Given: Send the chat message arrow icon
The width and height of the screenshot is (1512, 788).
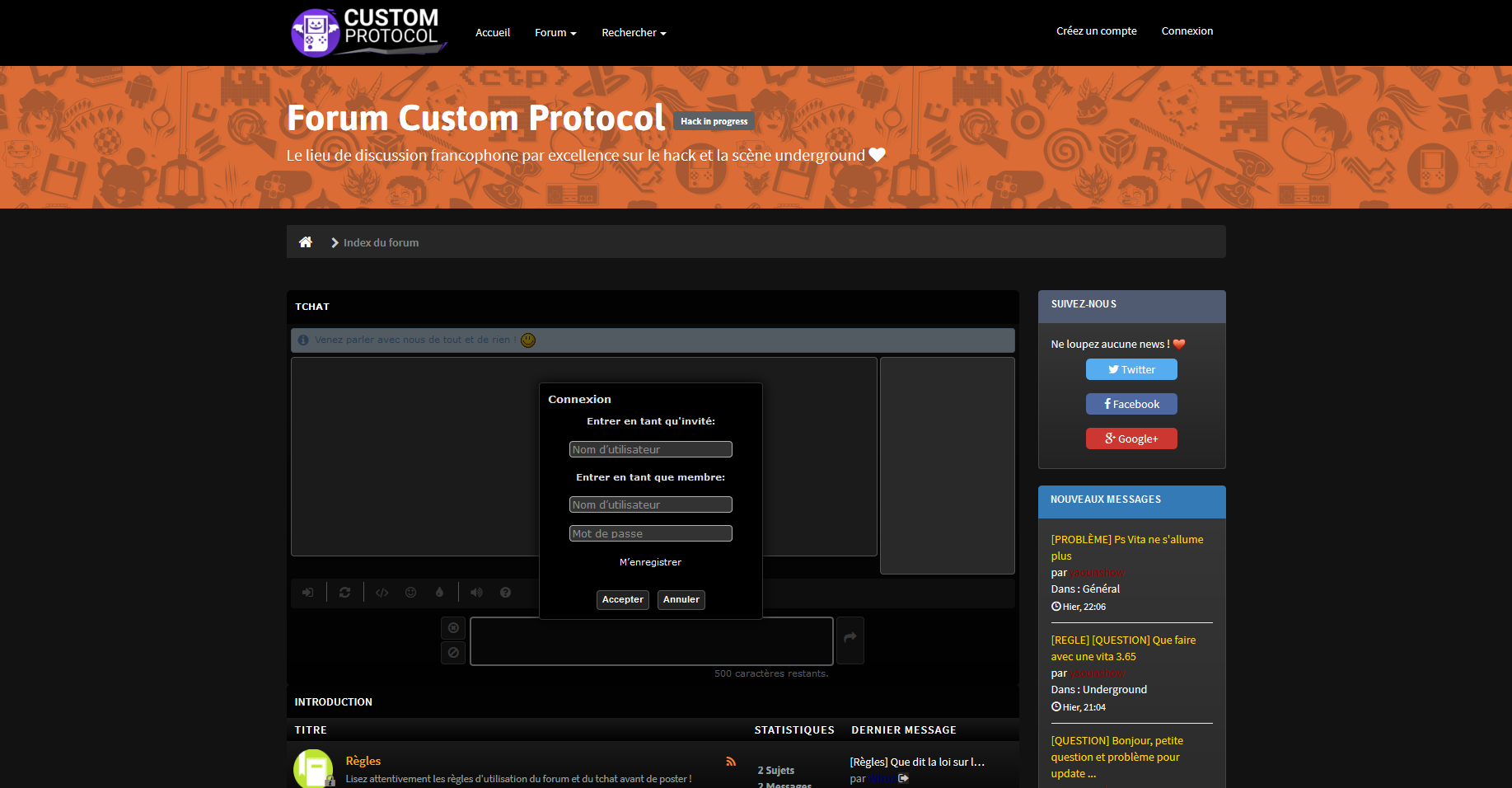Looking at the screenshot, I should point(850,640).
